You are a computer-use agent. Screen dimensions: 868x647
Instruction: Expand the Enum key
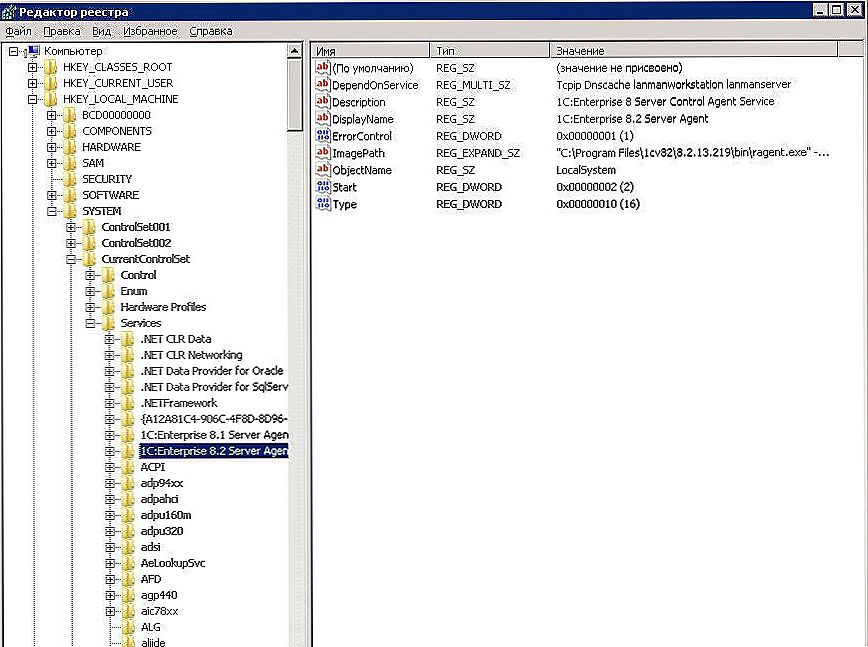point(90,292)
